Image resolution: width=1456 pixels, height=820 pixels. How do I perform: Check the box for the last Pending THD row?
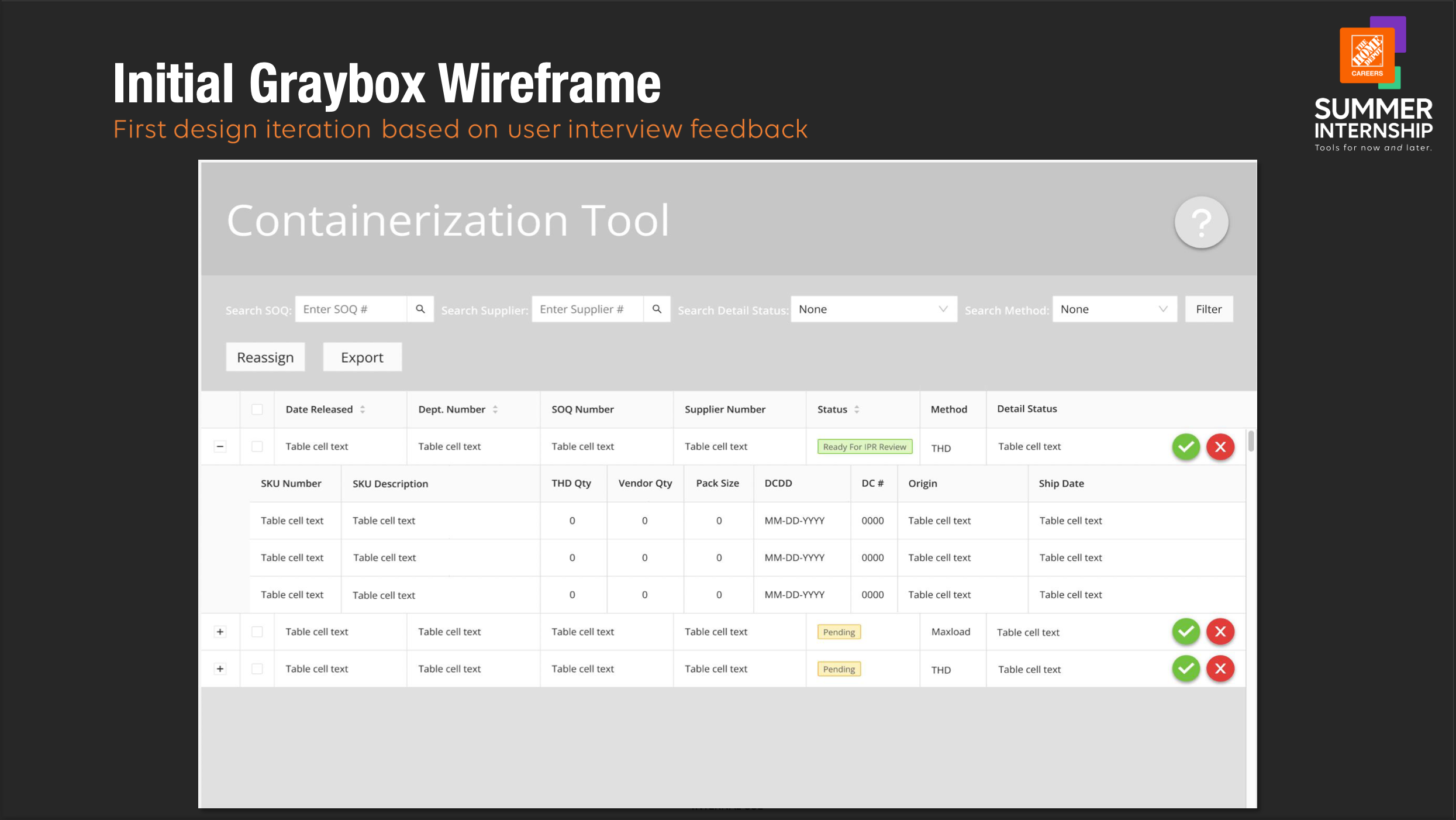[x=257, y=669]
